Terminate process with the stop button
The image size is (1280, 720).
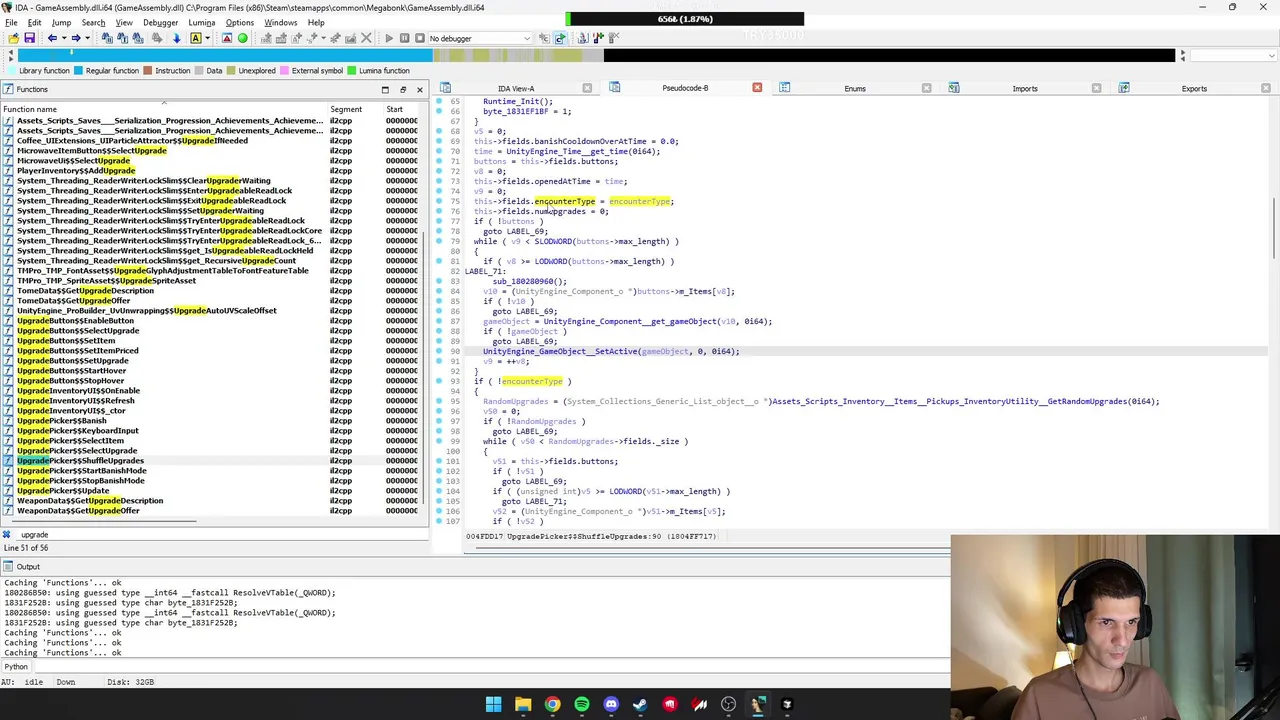[420, 38]
